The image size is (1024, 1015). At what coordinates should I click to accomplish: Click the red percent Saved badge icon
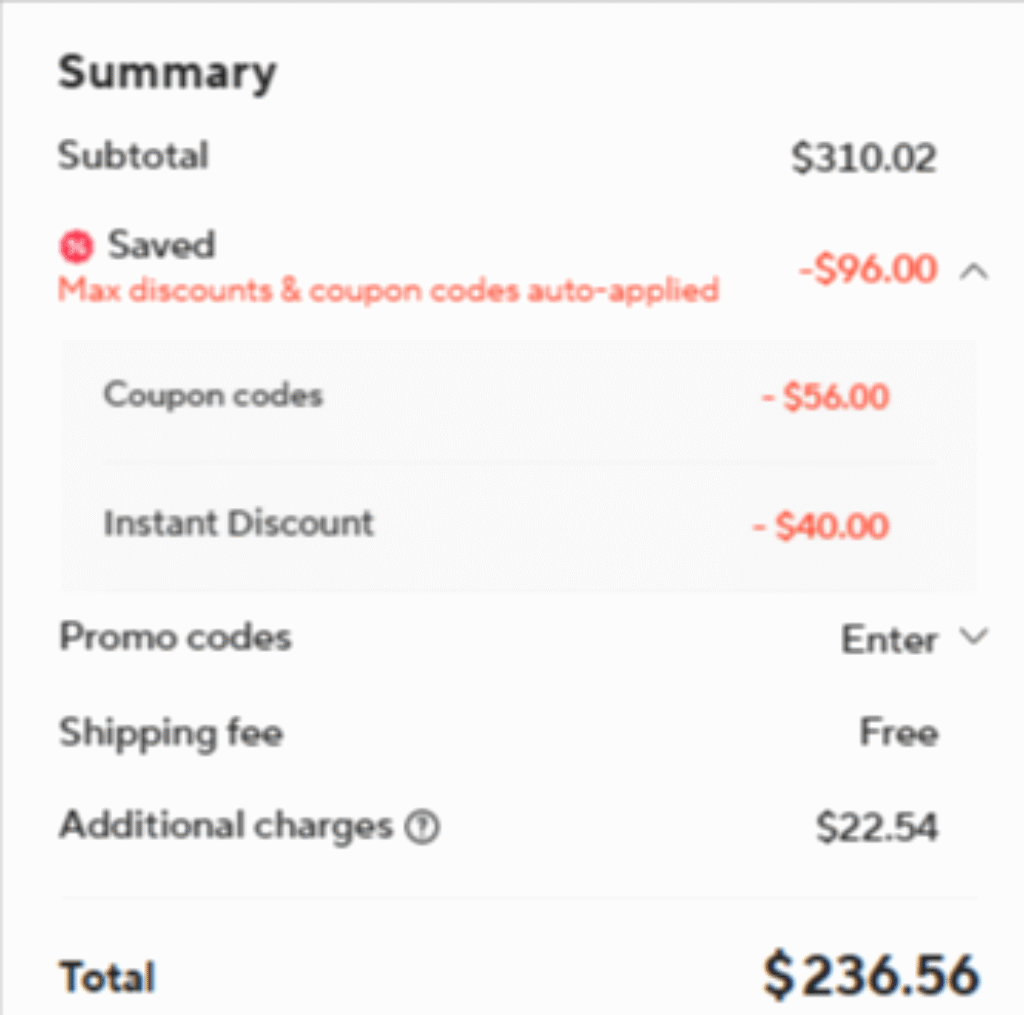pos(76,246)
